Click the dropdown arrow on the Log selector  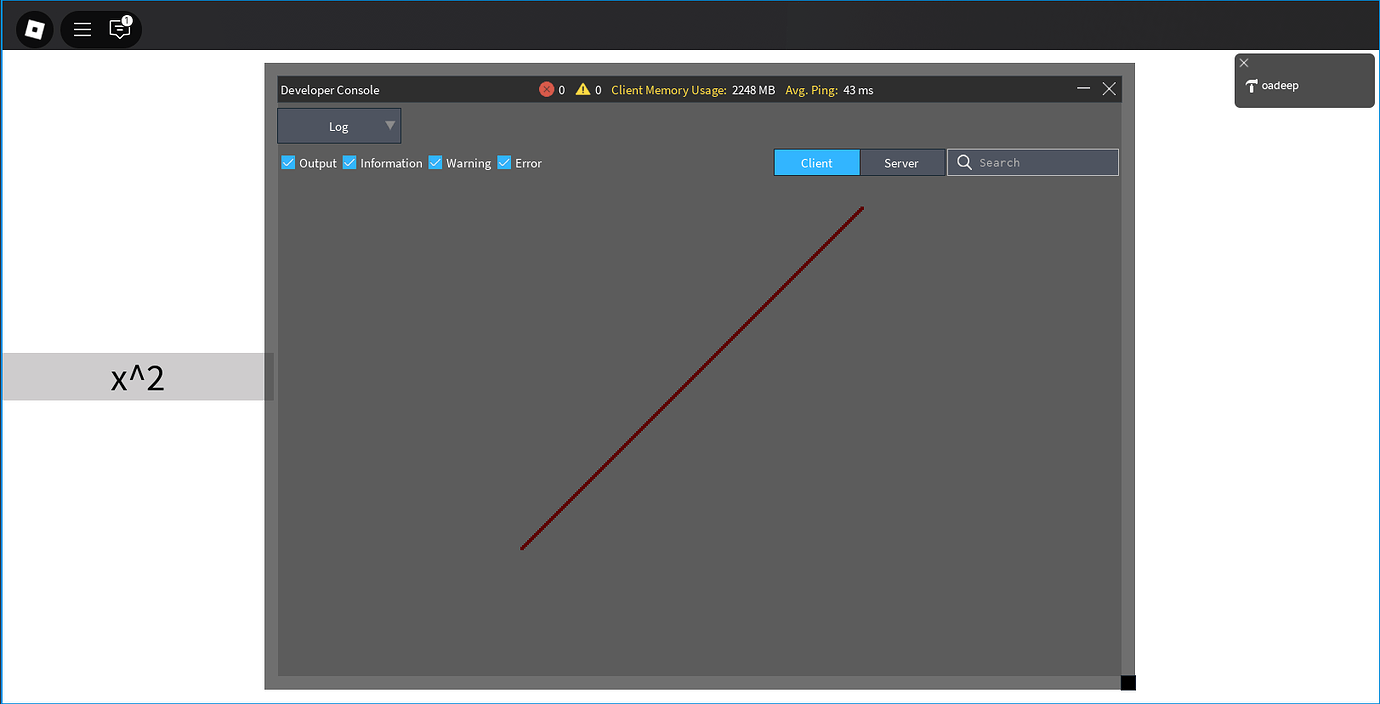[389, 126]
